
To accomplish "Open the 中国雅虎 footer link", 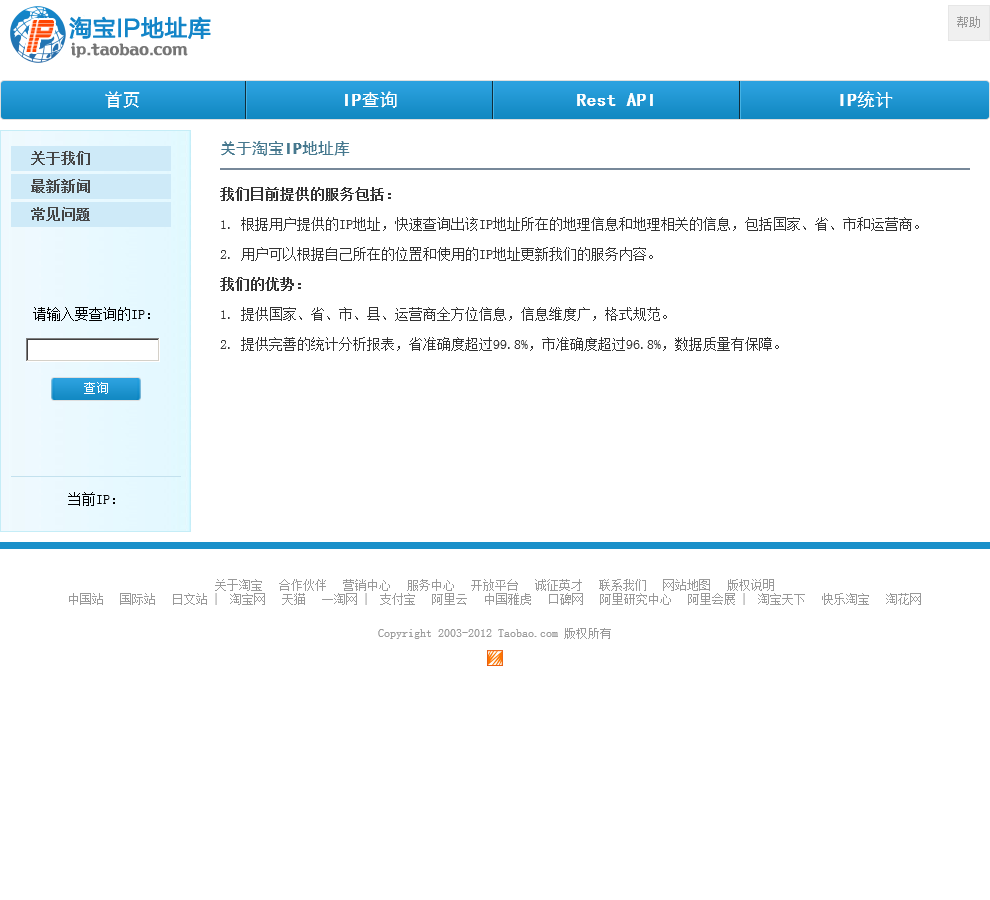I will (x=508, y=599).
